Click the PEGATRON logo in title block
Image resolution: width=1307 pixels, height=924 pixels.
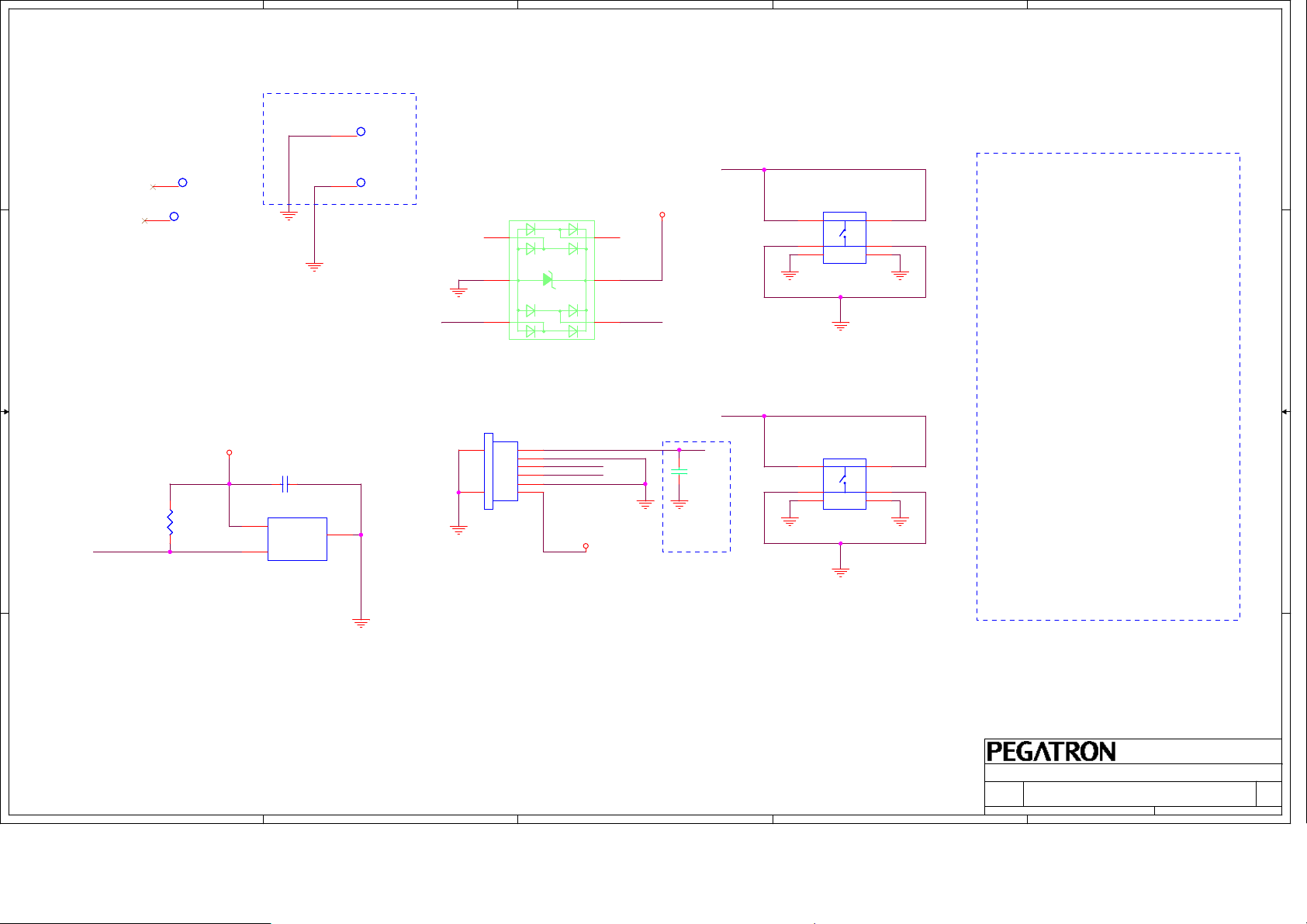click(1051, 752)
